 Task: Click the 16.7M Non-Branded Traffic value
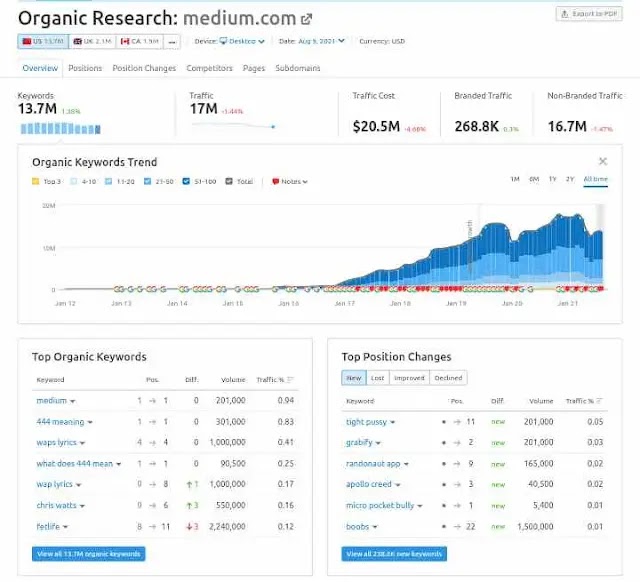[567, 127]
